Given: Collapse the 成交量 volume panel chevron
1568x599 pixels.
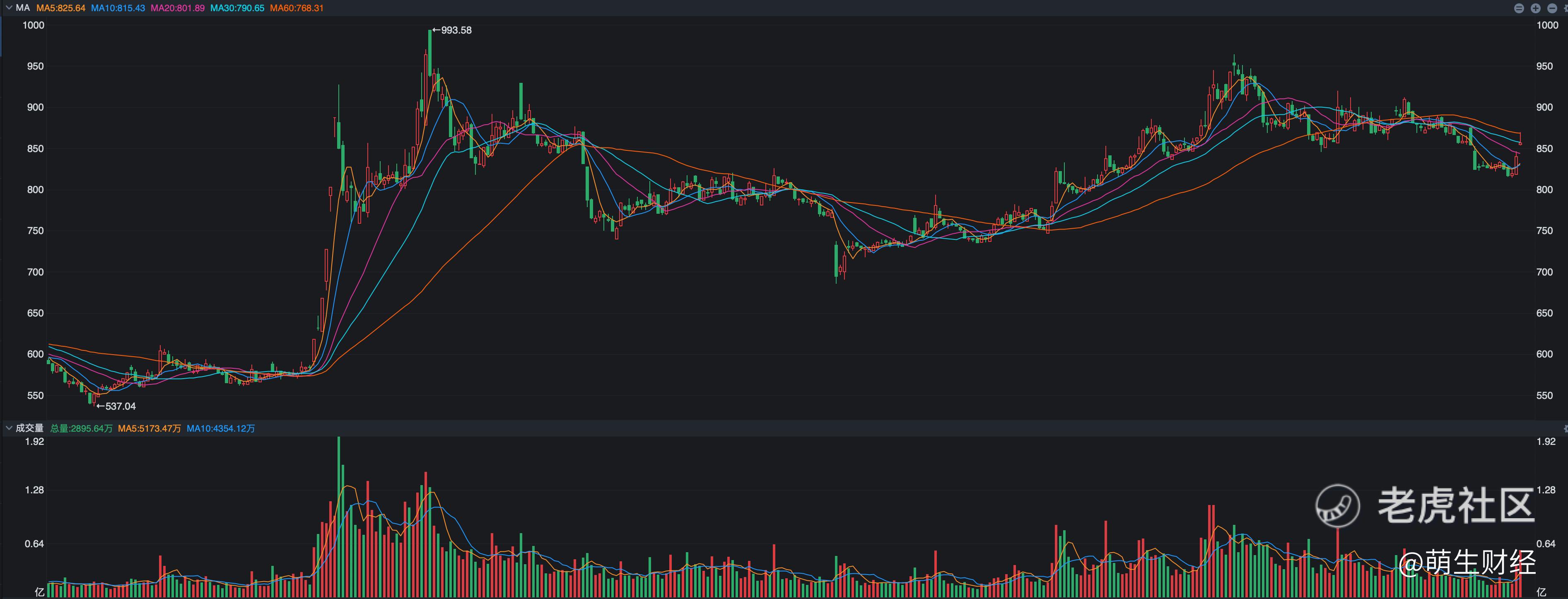Looking at the screenshot, I should pos(9,429).
